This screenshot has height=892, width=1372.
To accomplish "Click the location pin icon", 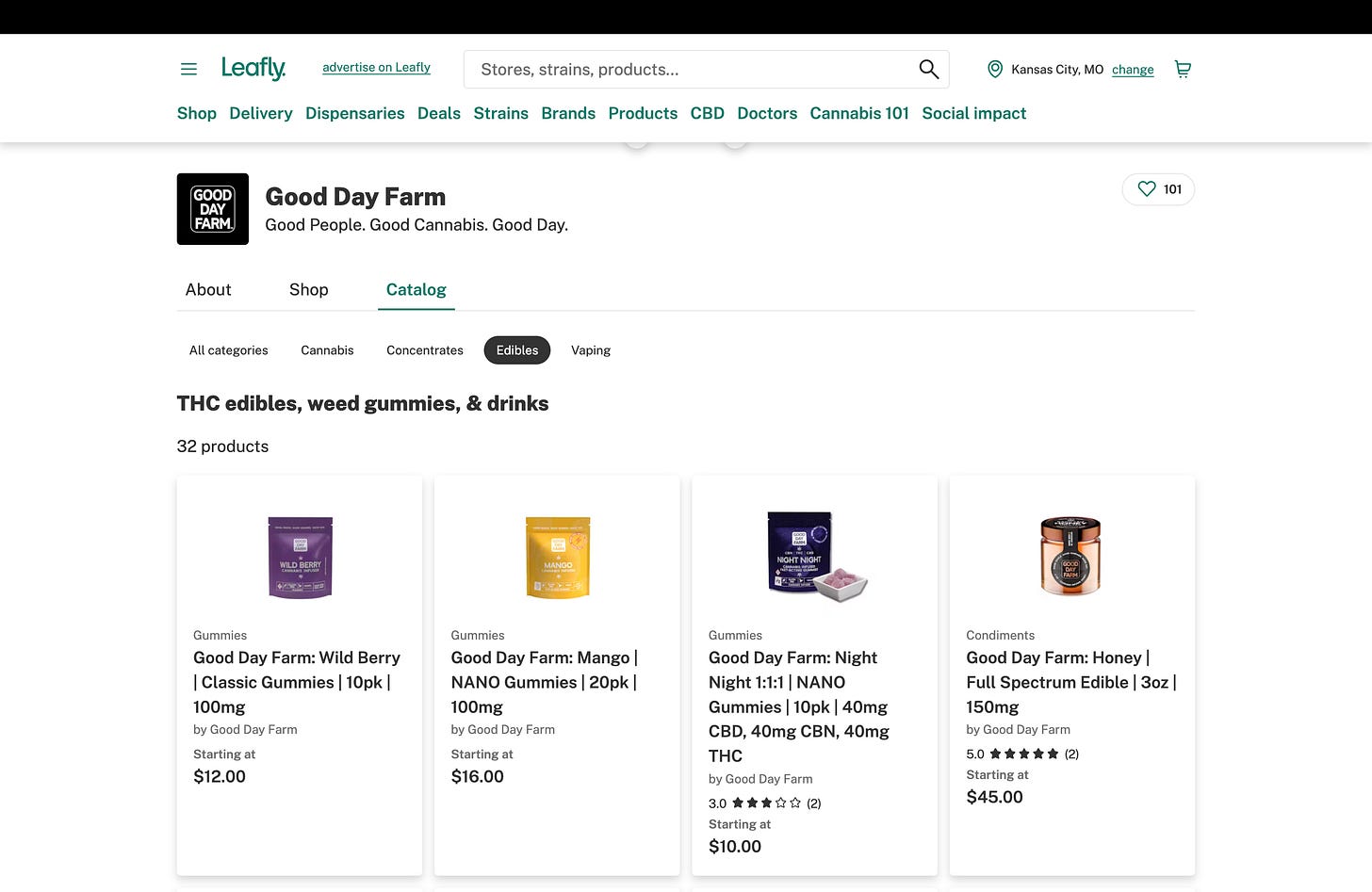I will 994,69.
